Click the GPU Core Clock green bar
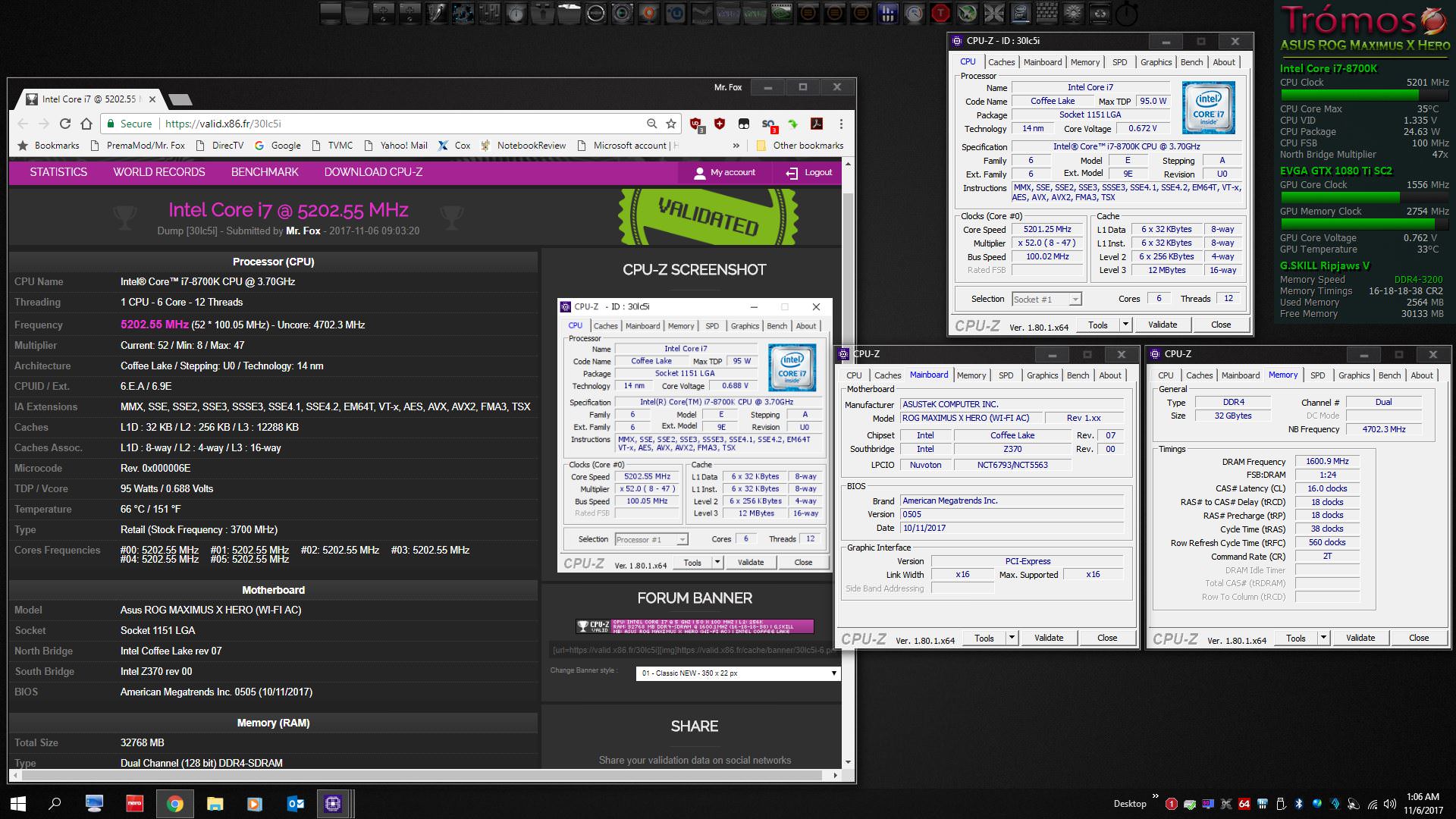 point(1364,198)
